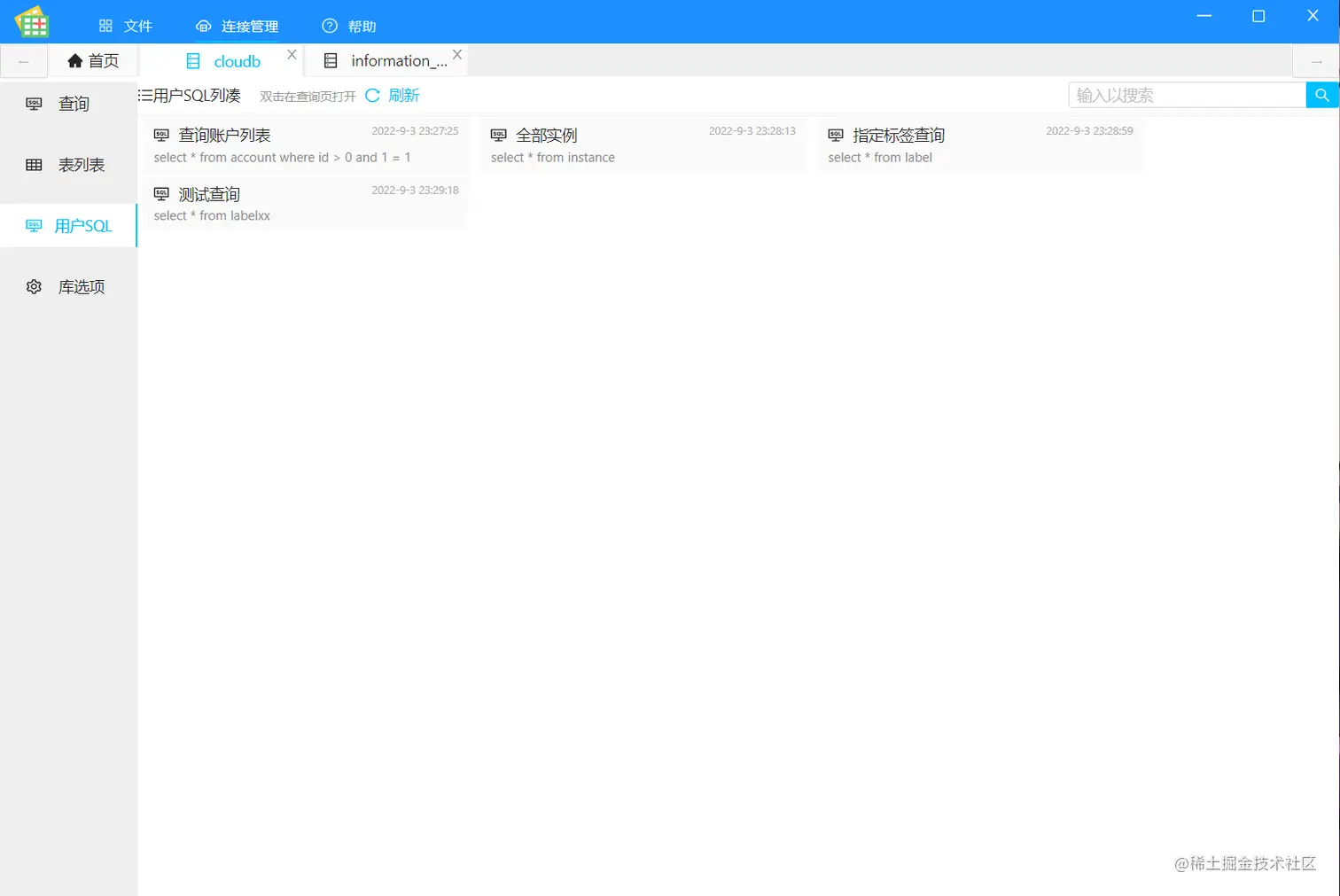
Task: Click the app logo icon
Action: click(x=32, y=22)
